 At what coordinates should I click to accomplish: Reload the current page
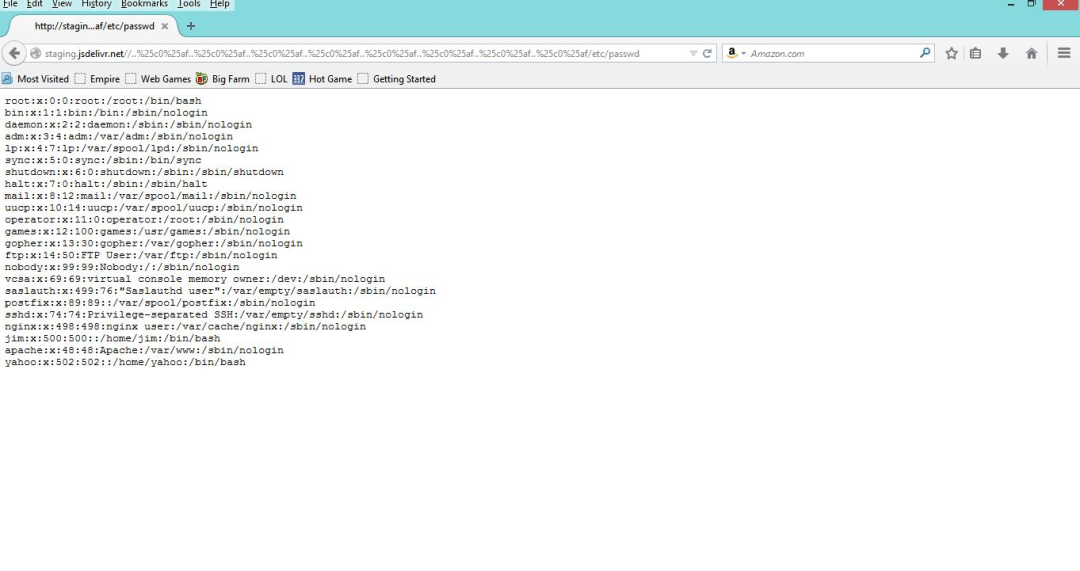(x=707, y=53)
